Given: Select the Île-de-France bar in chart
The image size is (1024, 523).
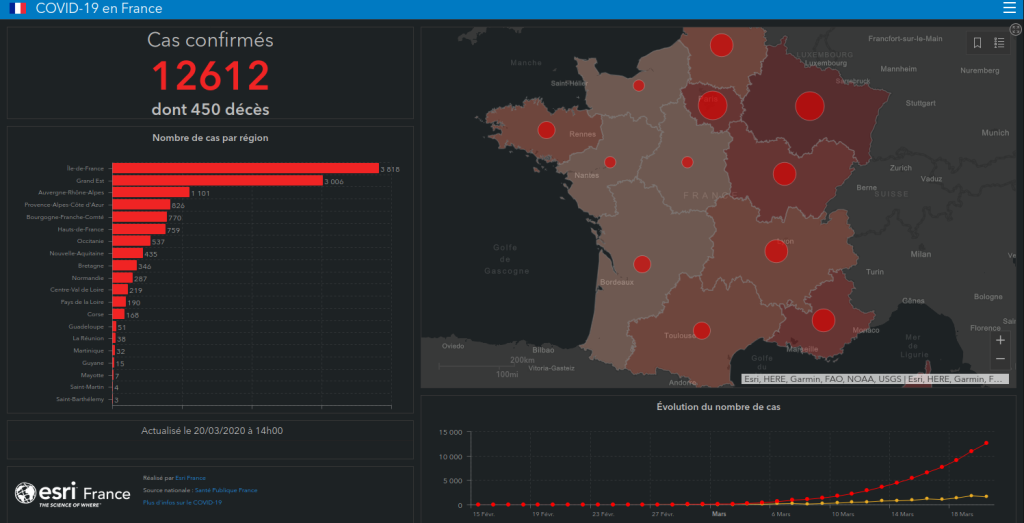Looking at the screenshot, I should coord(244,168).
